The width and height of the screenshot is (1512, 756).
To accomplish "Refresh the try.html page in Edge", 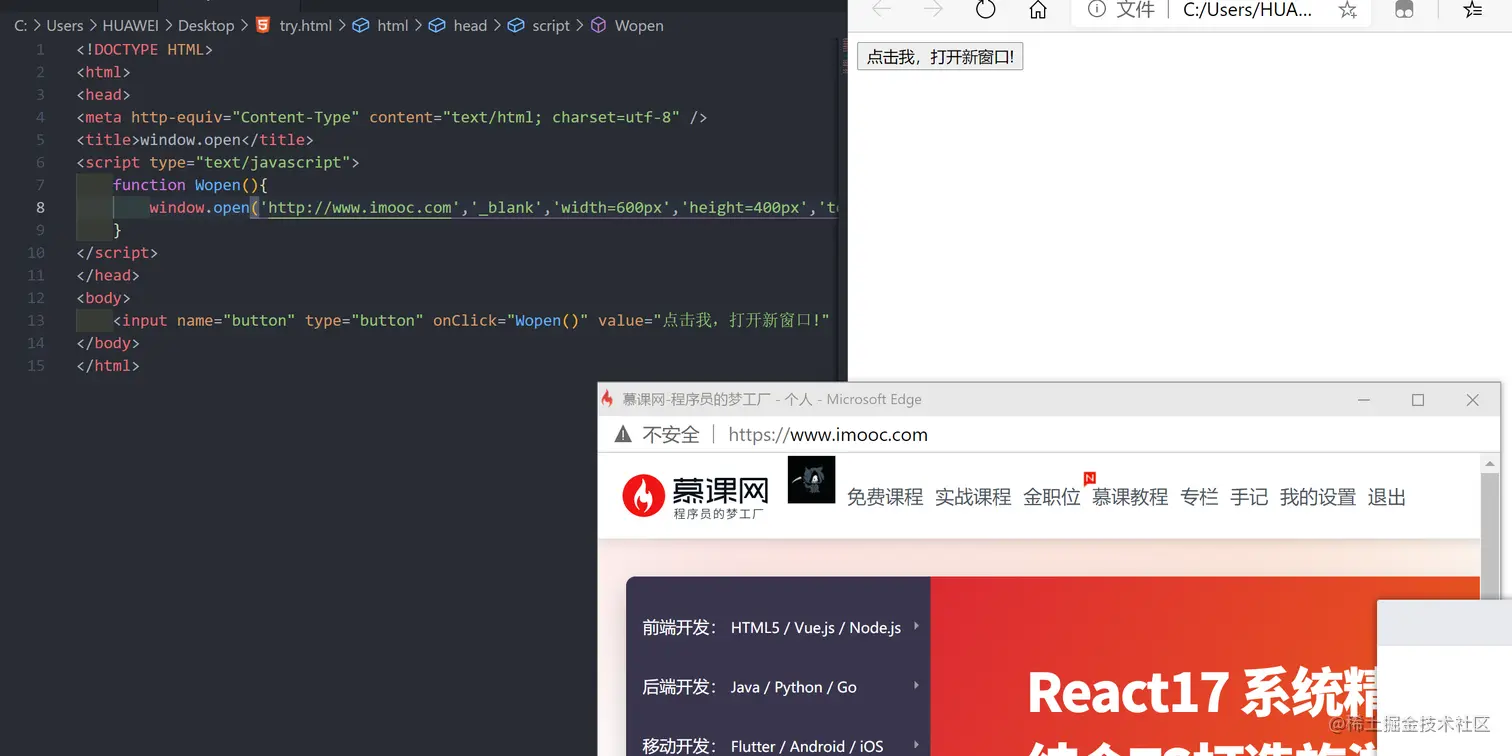I will click(985, 10).
